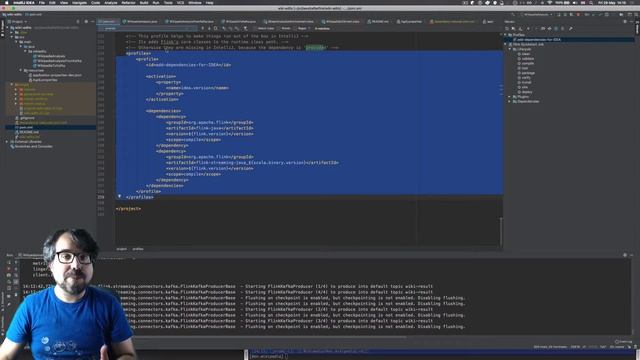Viewport: 640px width, 360px height.
Task: Collapse Lifecycle node in Maven panel
Action: pos(510,49)
